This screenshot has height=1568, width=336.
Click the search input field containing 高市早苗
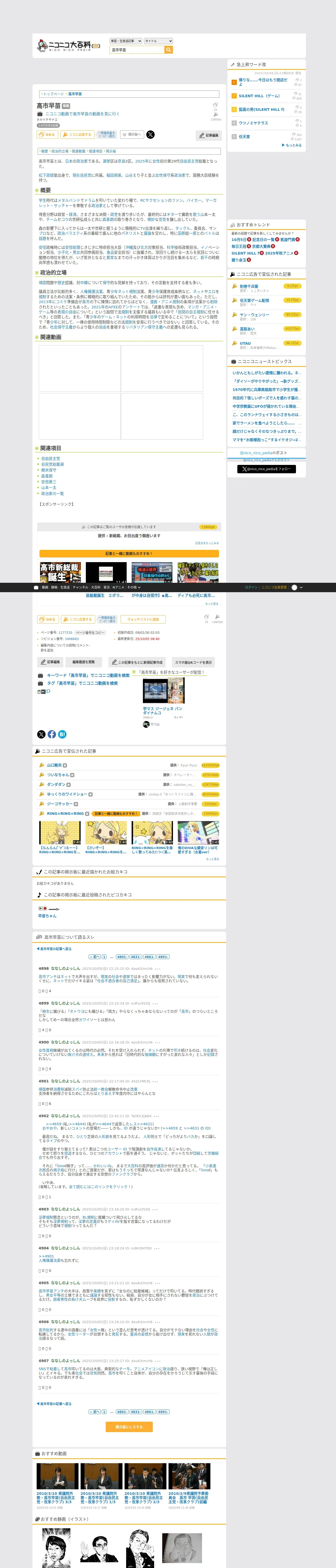click(137, 50)
